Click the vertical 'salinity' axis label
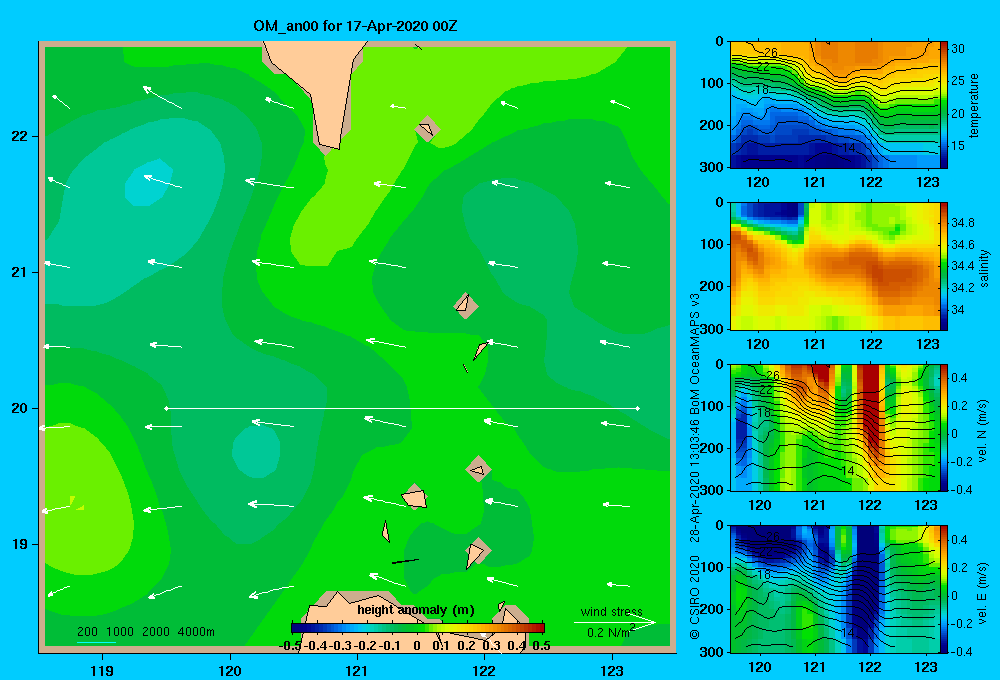The height and width of the screenshot is (680, 1000). click(x=984, y=268)
